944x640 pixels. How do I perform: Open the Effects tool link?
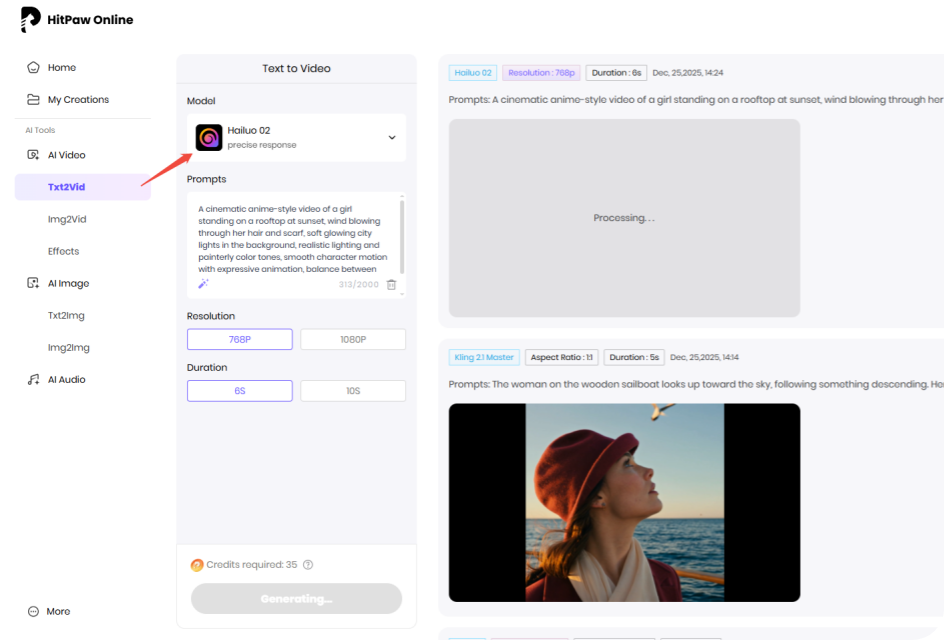tap(62, 251)
